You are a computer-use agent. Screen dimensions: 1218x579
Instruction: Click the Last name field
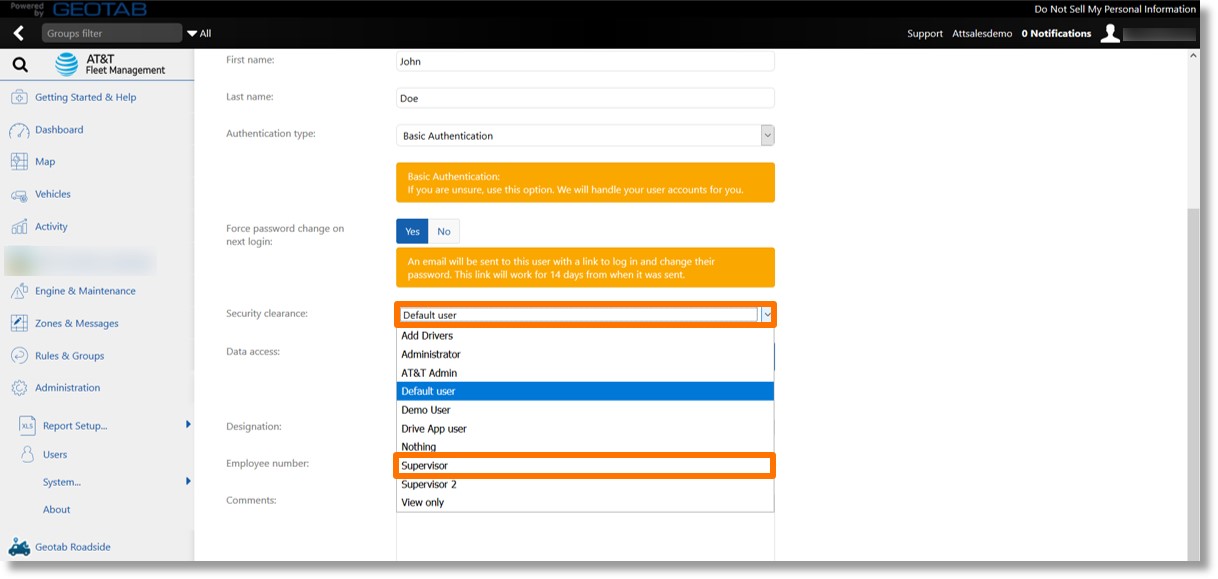point(585,98)
